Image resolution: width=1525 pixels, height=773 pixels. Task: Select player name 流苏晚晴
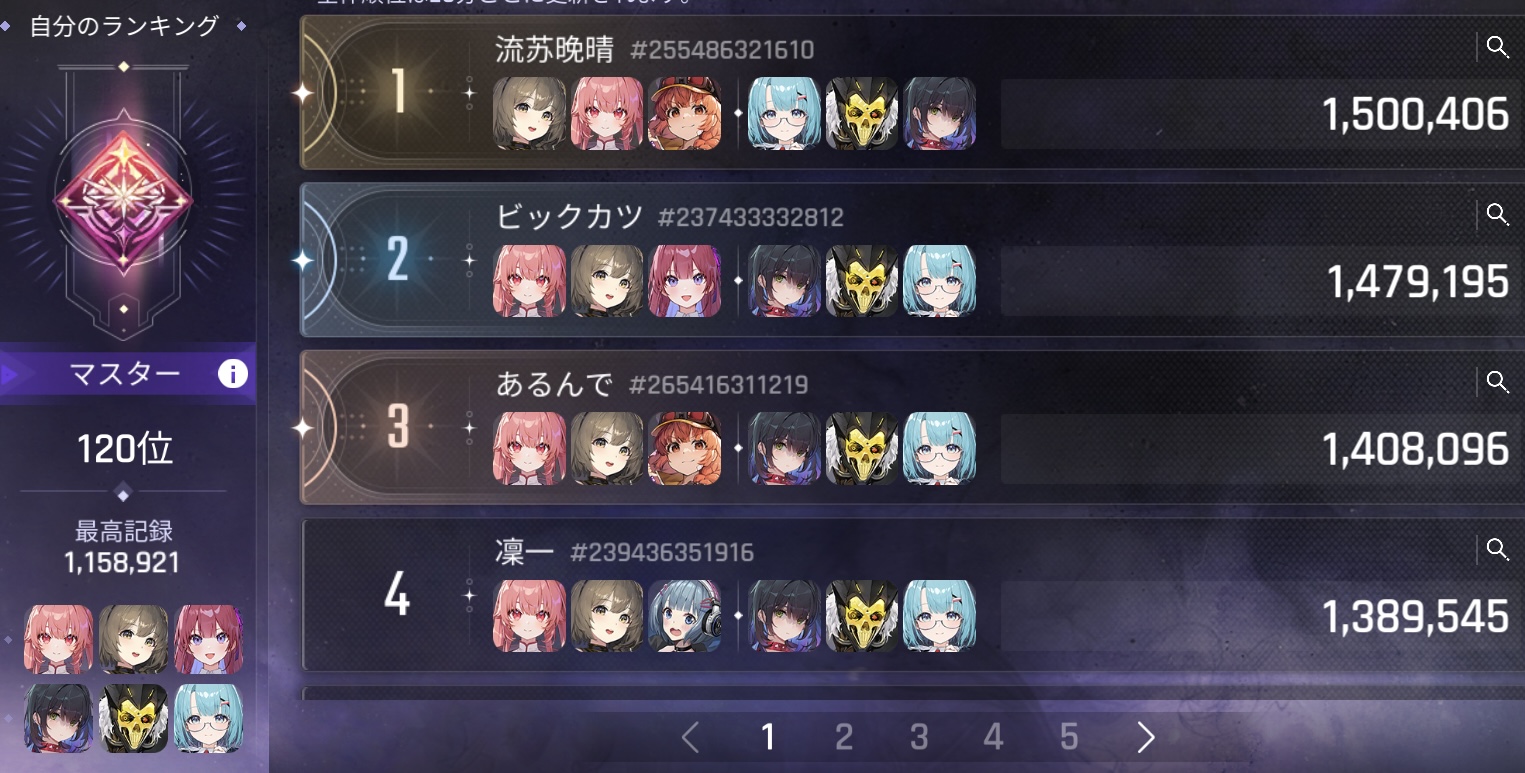click(555, 49)
